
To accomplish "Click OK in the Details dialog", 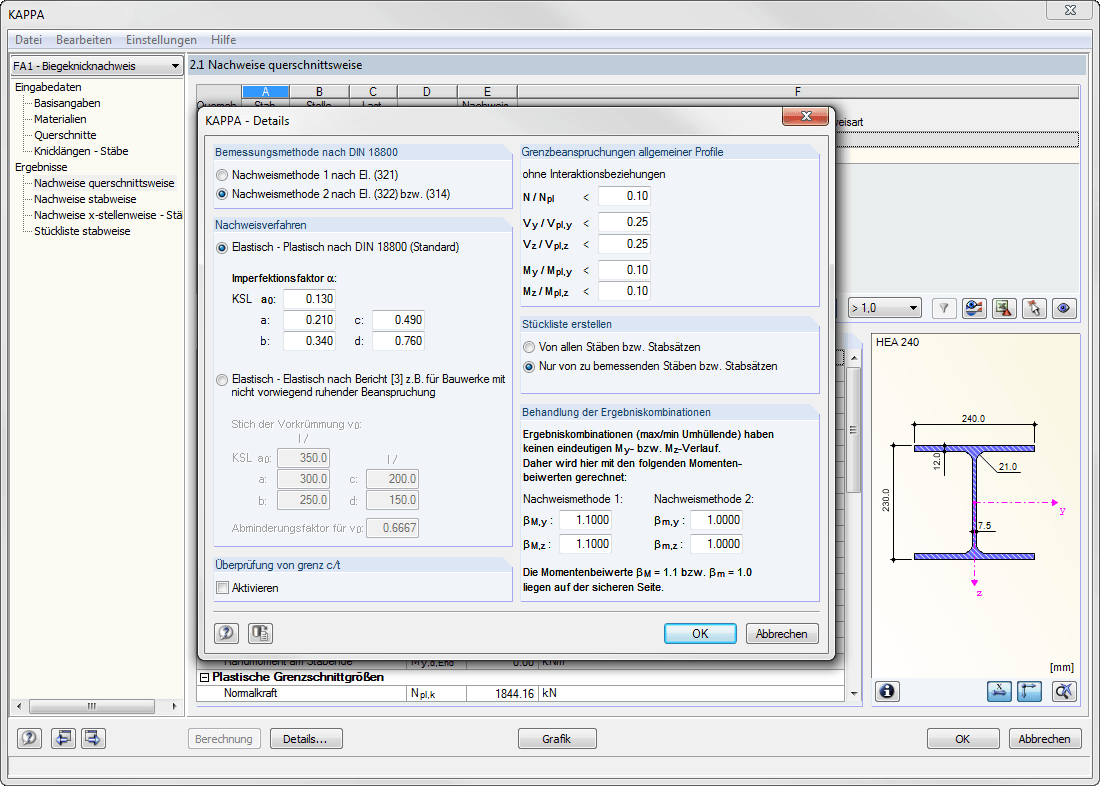I will 700,634.
